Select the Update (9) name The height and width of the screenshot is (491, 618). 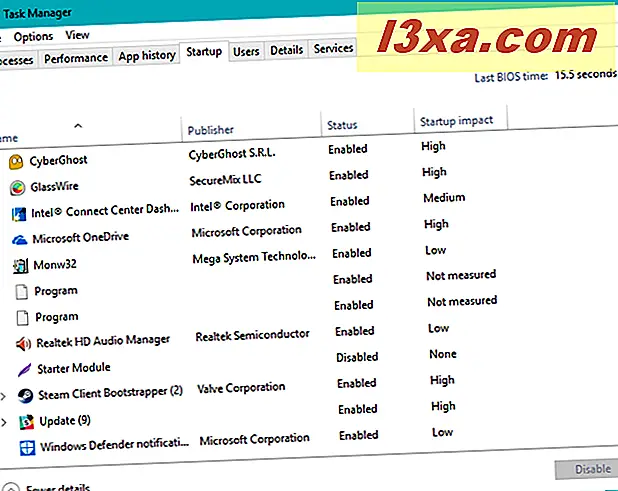pos(65,421)
